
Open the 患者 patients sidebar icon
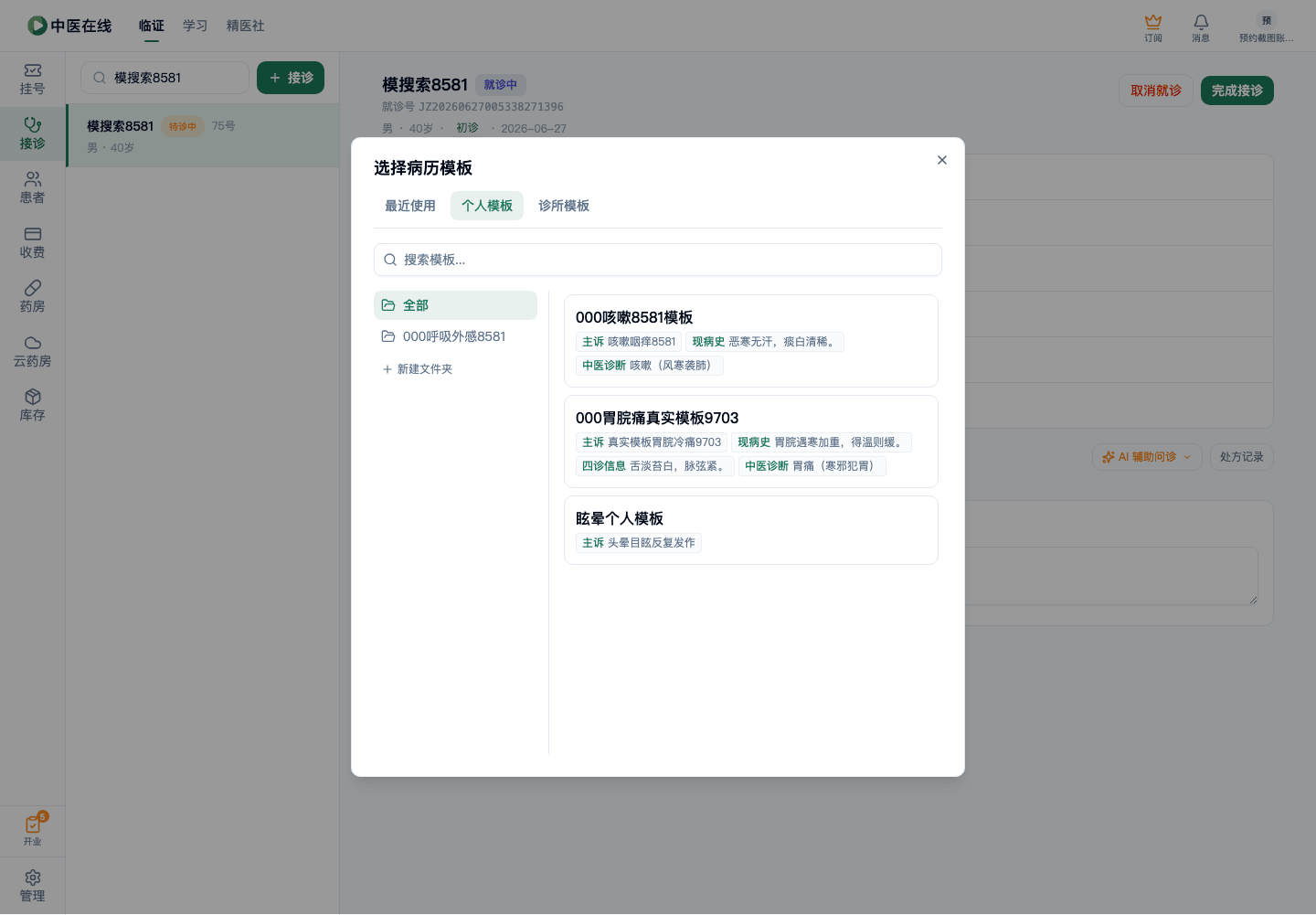click(x=32, y=188)
